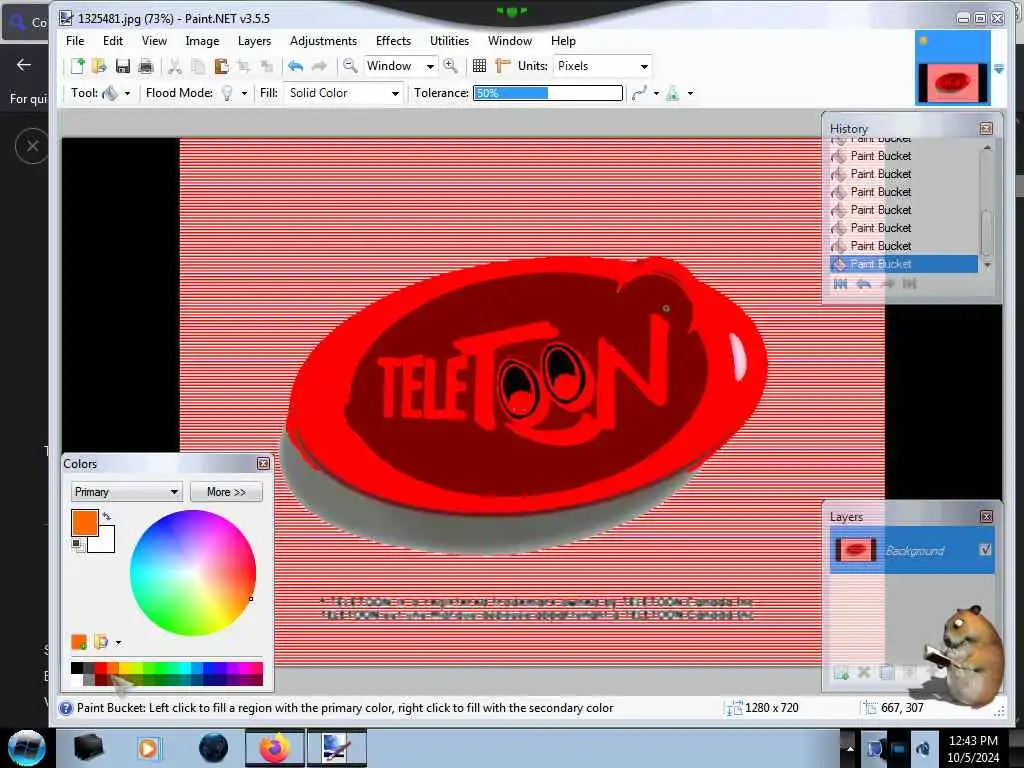Click the Cut scissors icon
Image resolution: width=1024 pixels, height=768 pixels.
coord(174,66)
